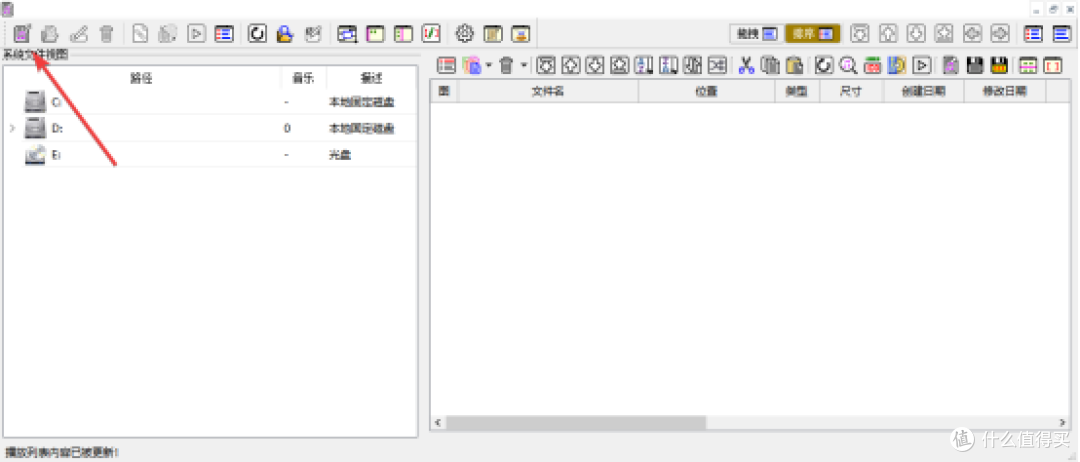This screenshot has width=1080, height=462.
Task: Click the 路径 column header
Action: 141,78
